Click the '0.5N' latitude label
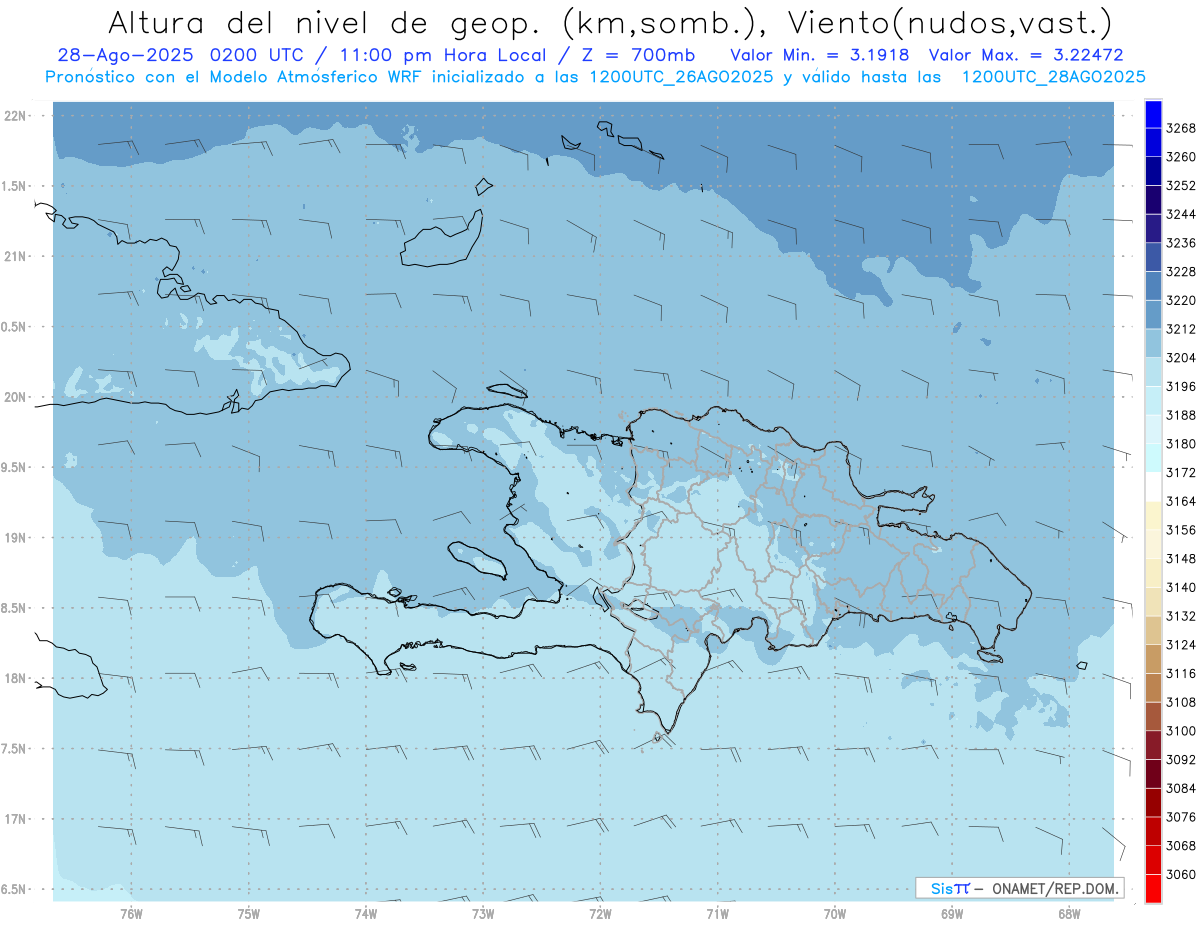This screenshot has height=927, width=1200. click(x=14, y=327)
